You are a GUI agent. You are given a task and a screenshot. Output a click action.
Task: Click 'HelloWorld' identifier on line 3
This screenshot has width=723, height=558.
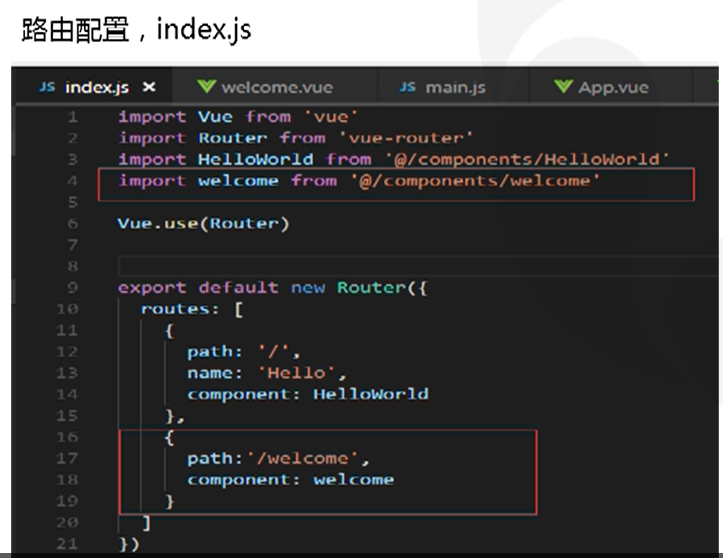(x=255, y=159)
